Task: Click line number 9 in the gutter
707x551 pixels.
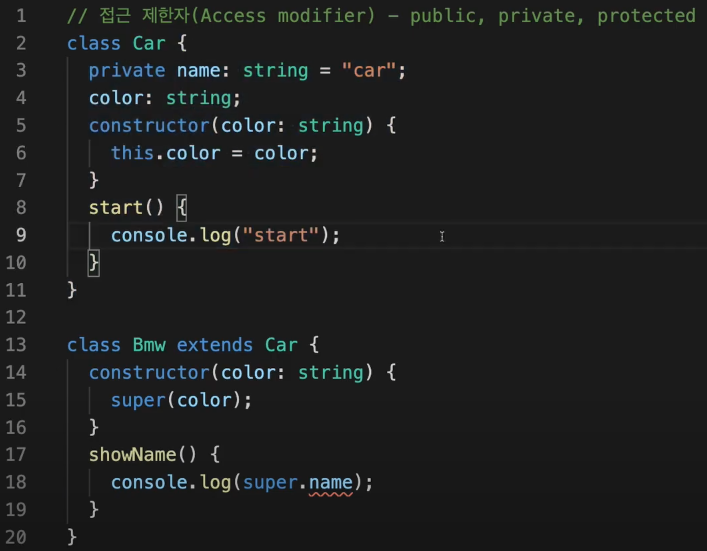Action: [x=21, y=235]
